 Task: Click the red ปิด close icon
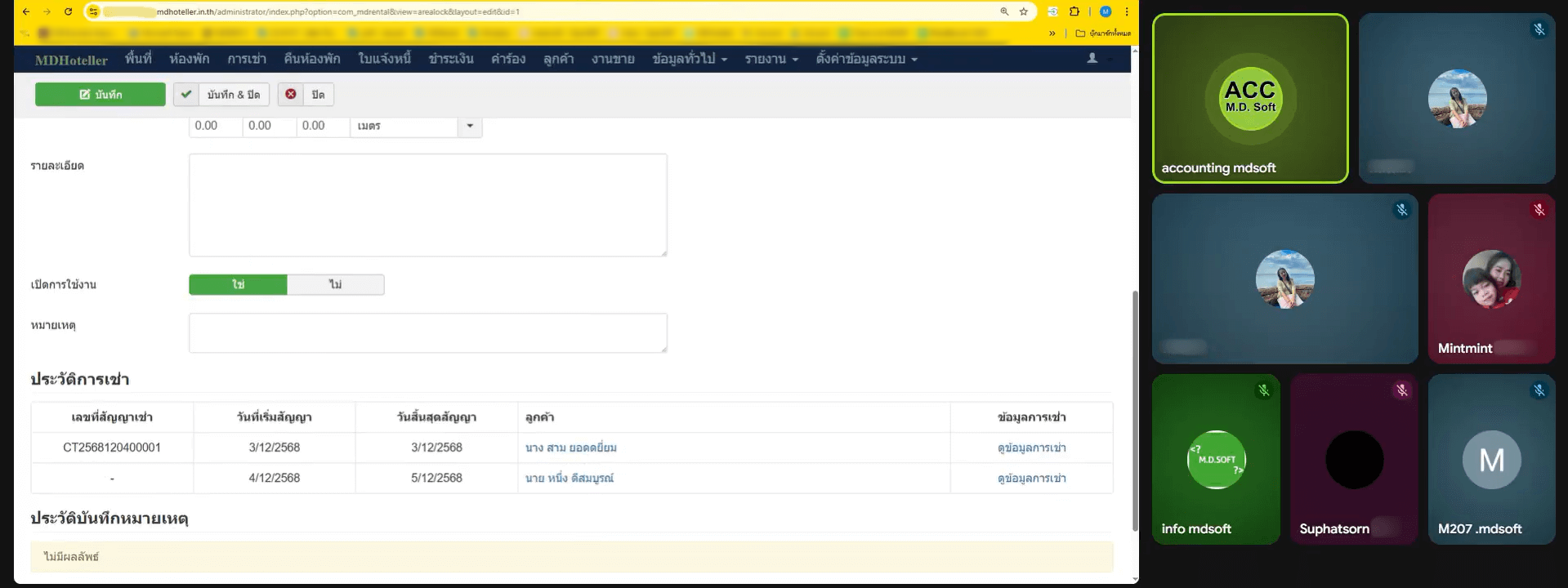(291, 95)
